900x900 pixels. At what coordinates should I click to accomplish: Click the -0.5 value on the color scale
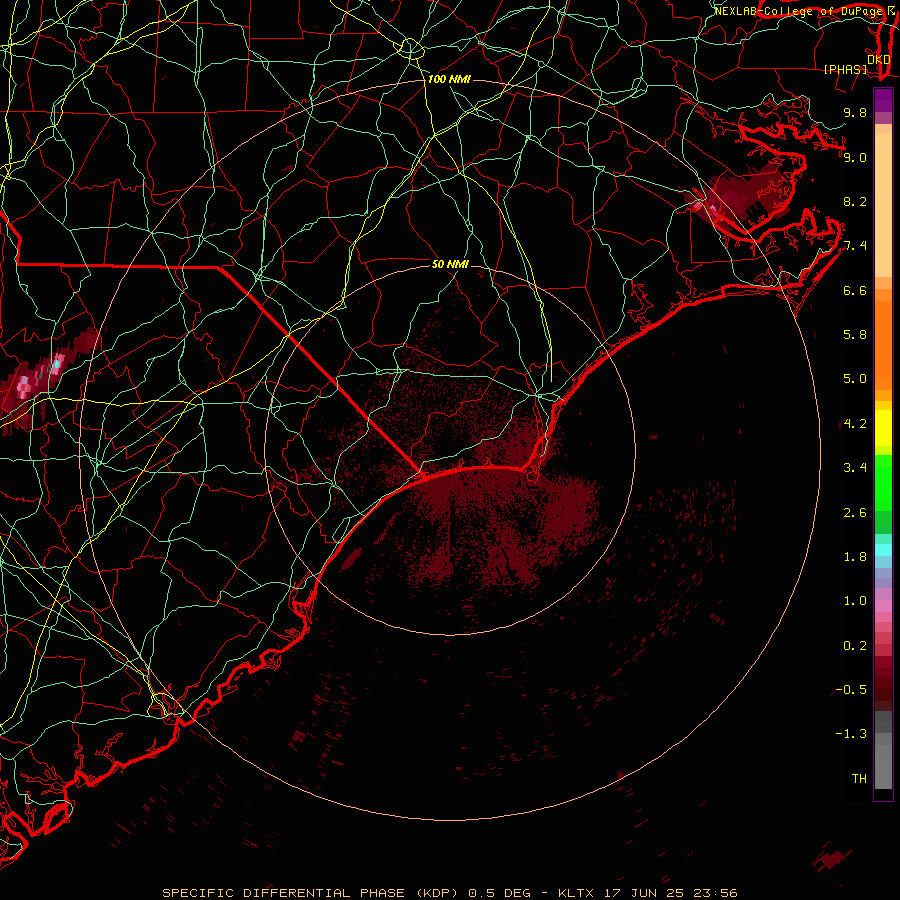(x=851, y=690)
